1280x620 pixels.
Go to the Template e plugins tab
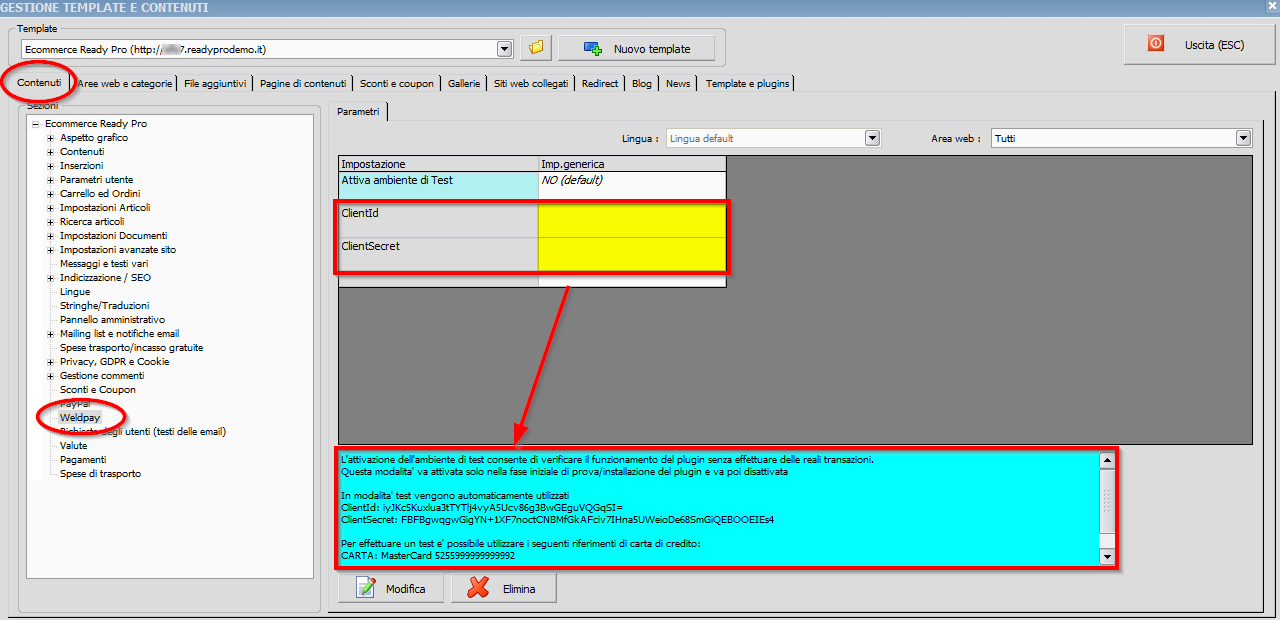click(748, 84)
